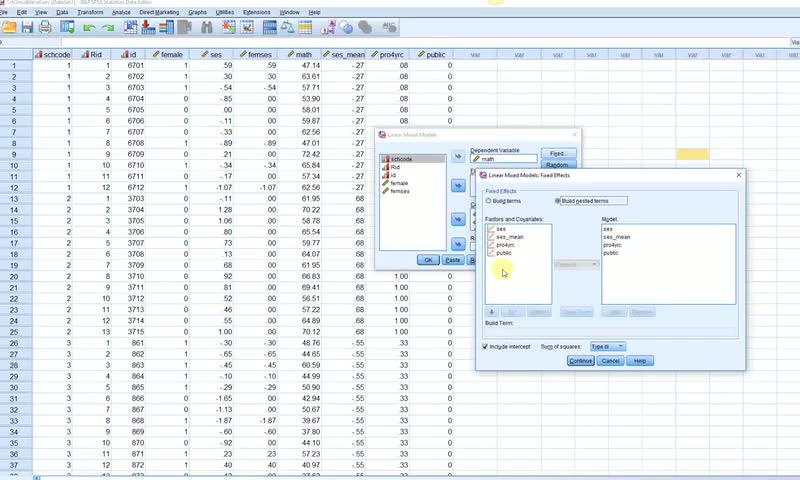Select schcode in the Linear Mixed Models variable list
This screenshot has height=480, width=800.
[x=413, y=159]
